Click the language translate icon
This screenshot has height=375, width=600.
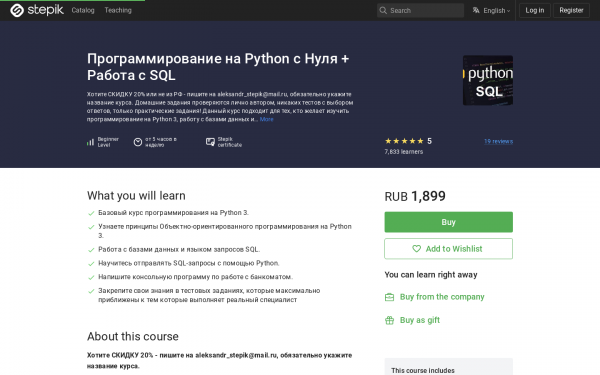pyautogui.click(x=476, y=10)
